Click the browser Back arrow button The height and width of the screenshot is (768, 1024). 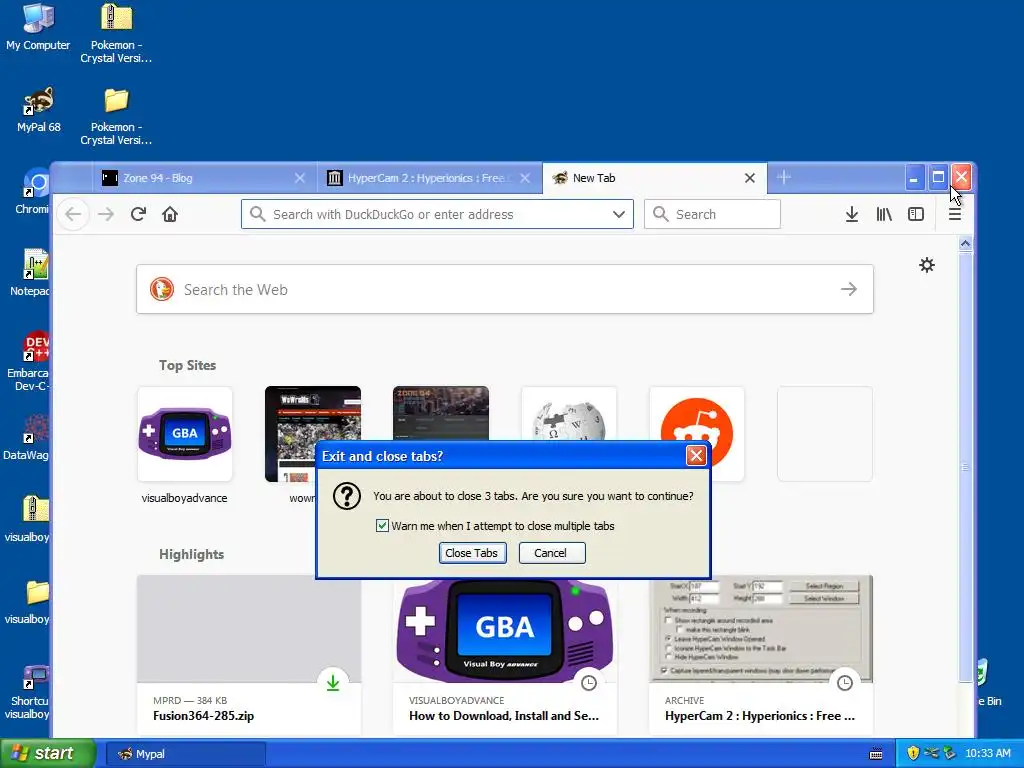click(73, 214)
